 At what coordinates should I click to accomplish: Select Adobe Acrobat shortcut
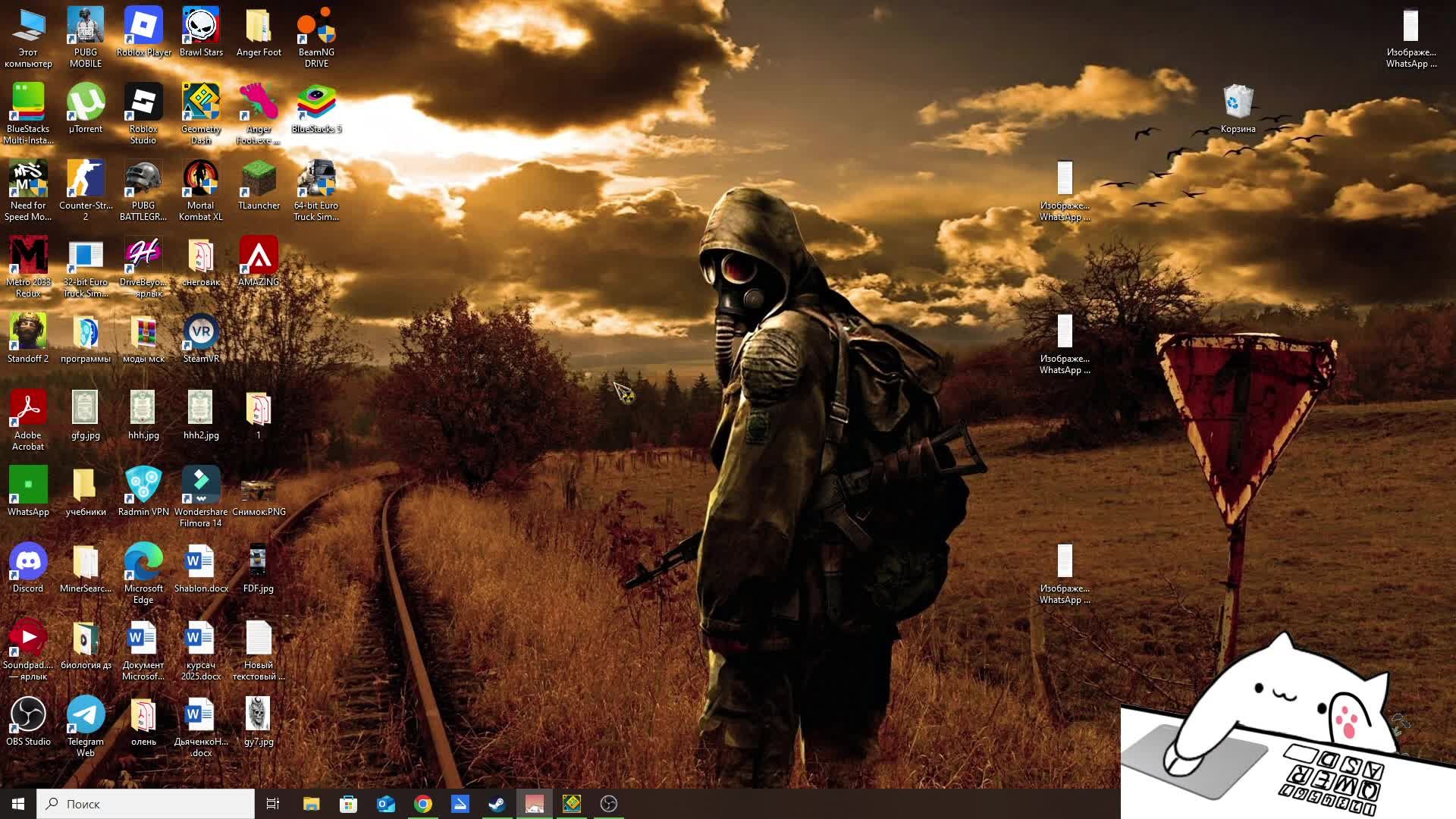pyautogui.click(x=28, y=420)
